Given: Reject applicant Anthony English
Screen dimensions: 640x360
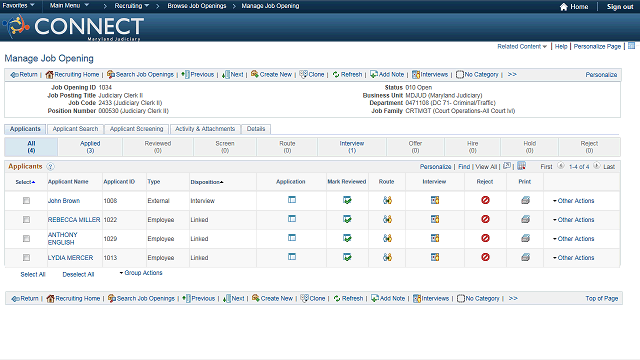Looking at the screenshot, I should click(485, 238).
